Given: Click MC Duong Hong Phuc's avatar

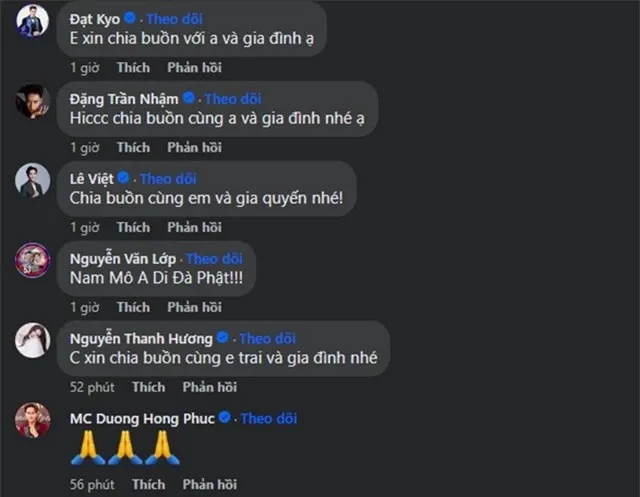Looking at the screenshot, I should [33, 420].
